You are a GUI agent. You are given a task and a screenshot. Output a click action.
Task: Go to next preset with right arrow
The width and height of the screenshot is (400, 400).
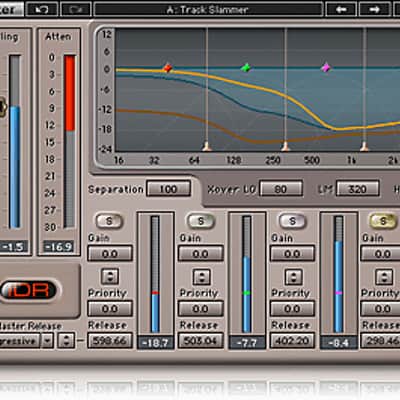(375, 9)
